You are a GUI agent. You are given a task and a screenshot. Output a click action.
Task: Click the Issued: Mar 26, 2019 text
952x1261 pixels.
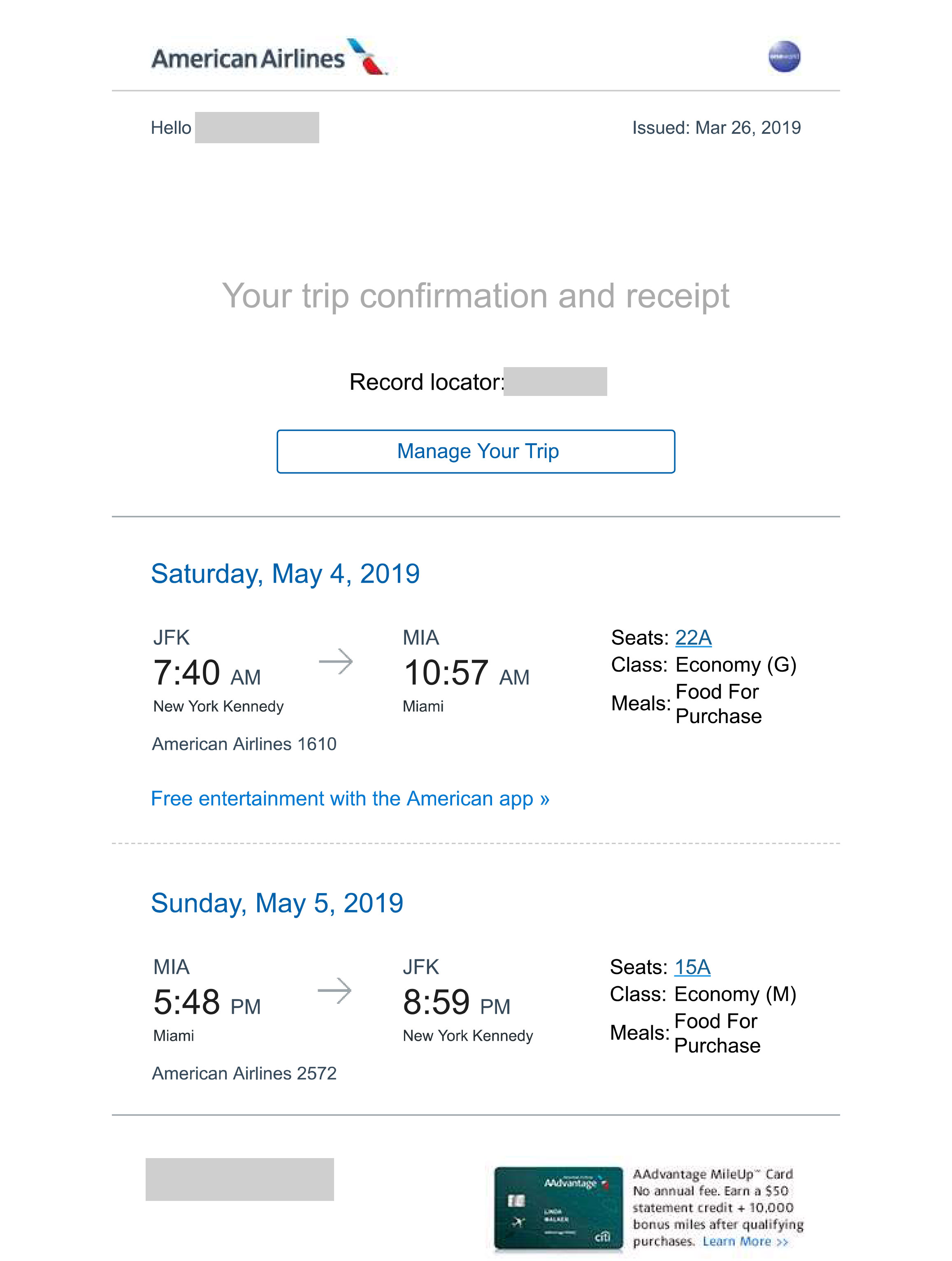point(716,128)
